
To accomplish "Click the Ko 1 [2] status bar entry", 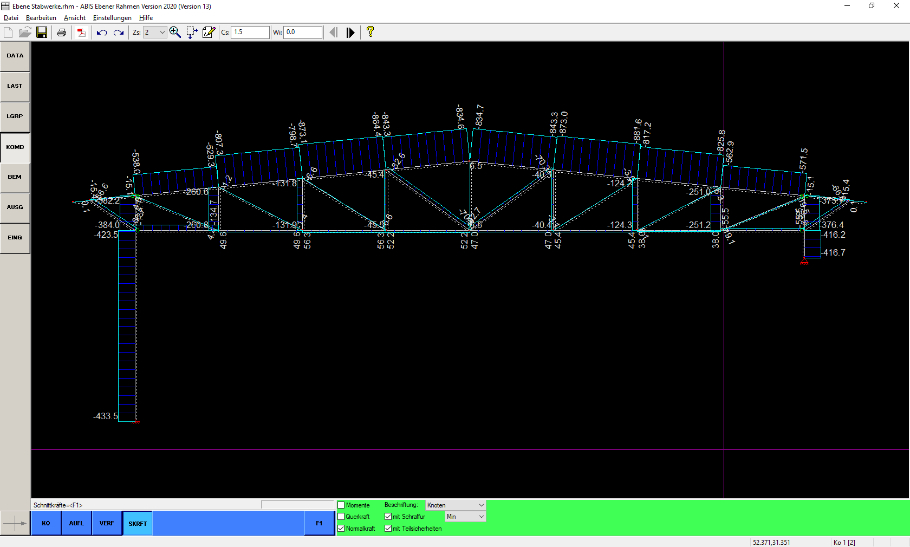I will coord(844,542).
